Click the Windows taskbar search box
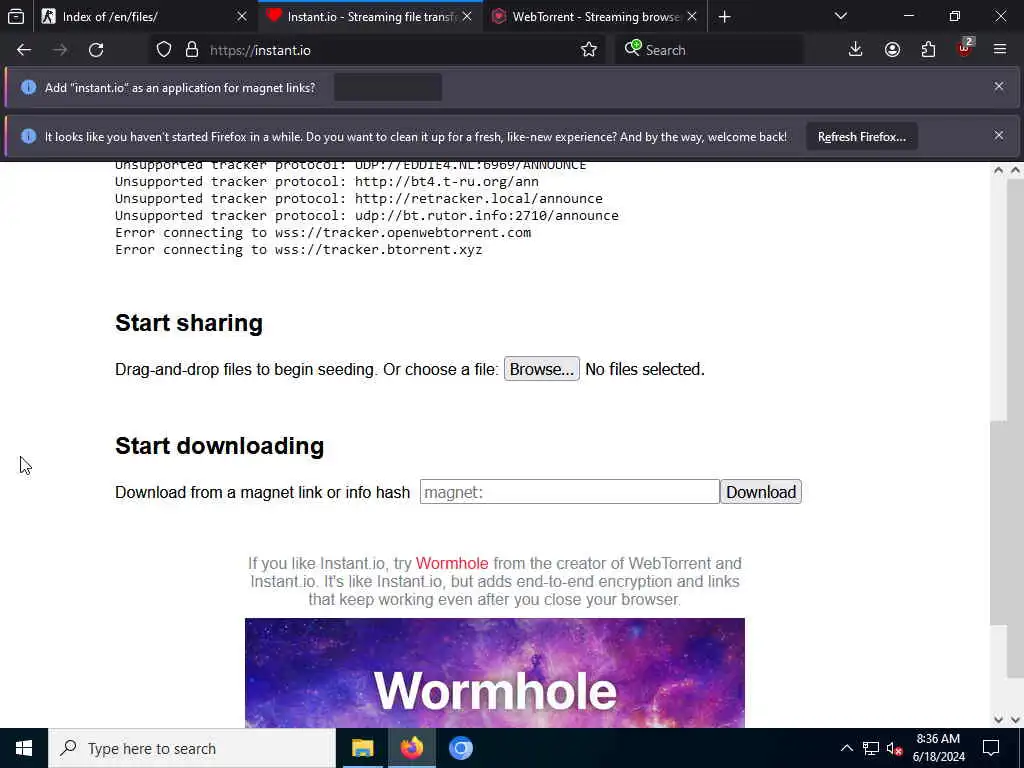Image resolution: width=1024 pixels, height=768 pixels. (191, 748)
